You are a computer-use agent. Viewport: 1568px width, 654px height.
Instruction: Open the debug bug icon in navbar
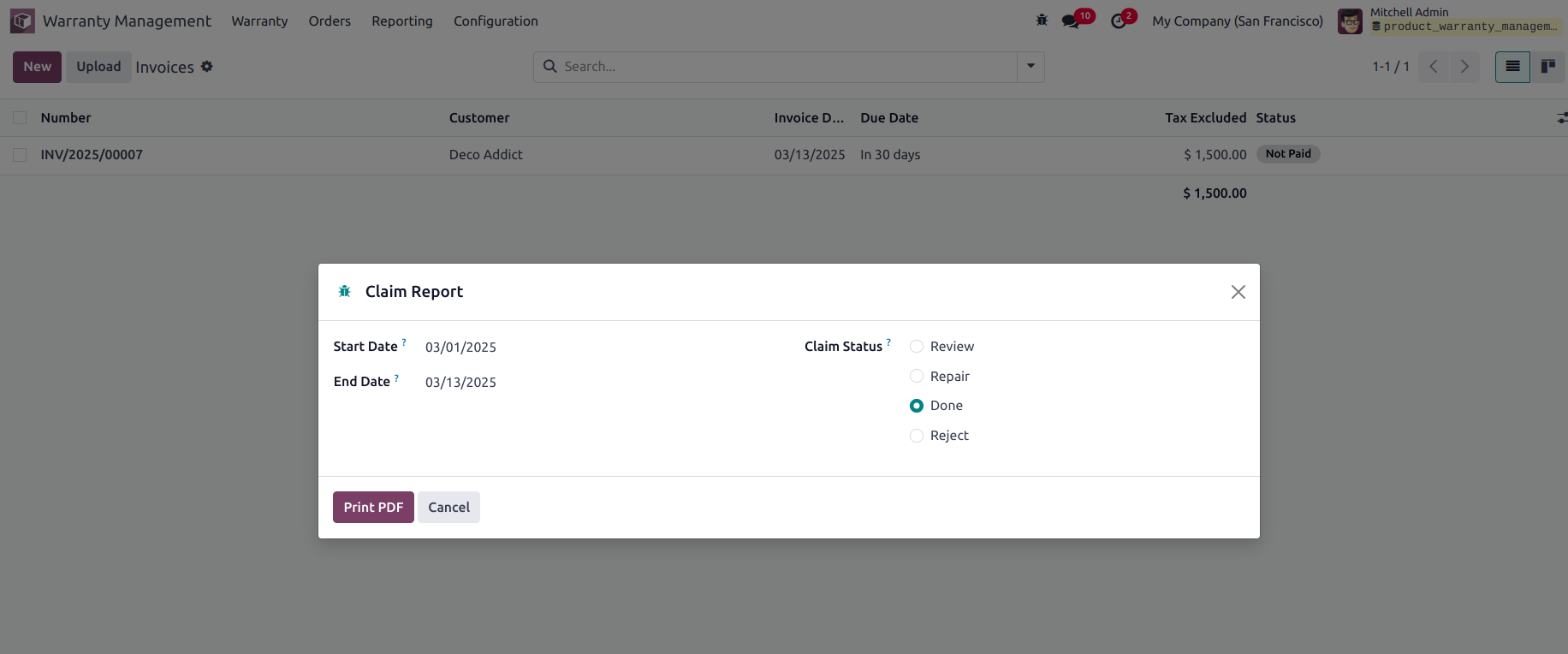[x=1042, y=21]
